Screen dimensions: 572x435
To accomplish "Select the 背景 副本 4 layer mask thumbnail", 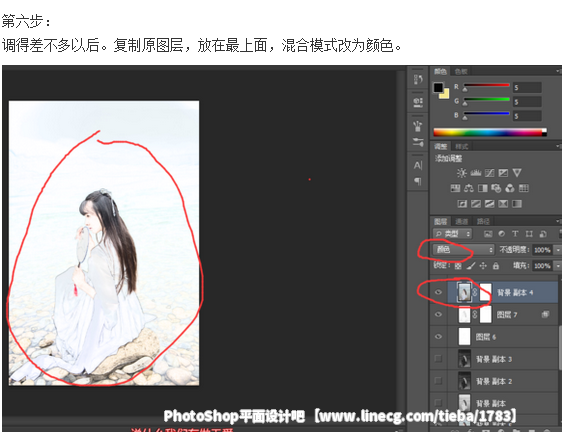I will click(485, 292).
